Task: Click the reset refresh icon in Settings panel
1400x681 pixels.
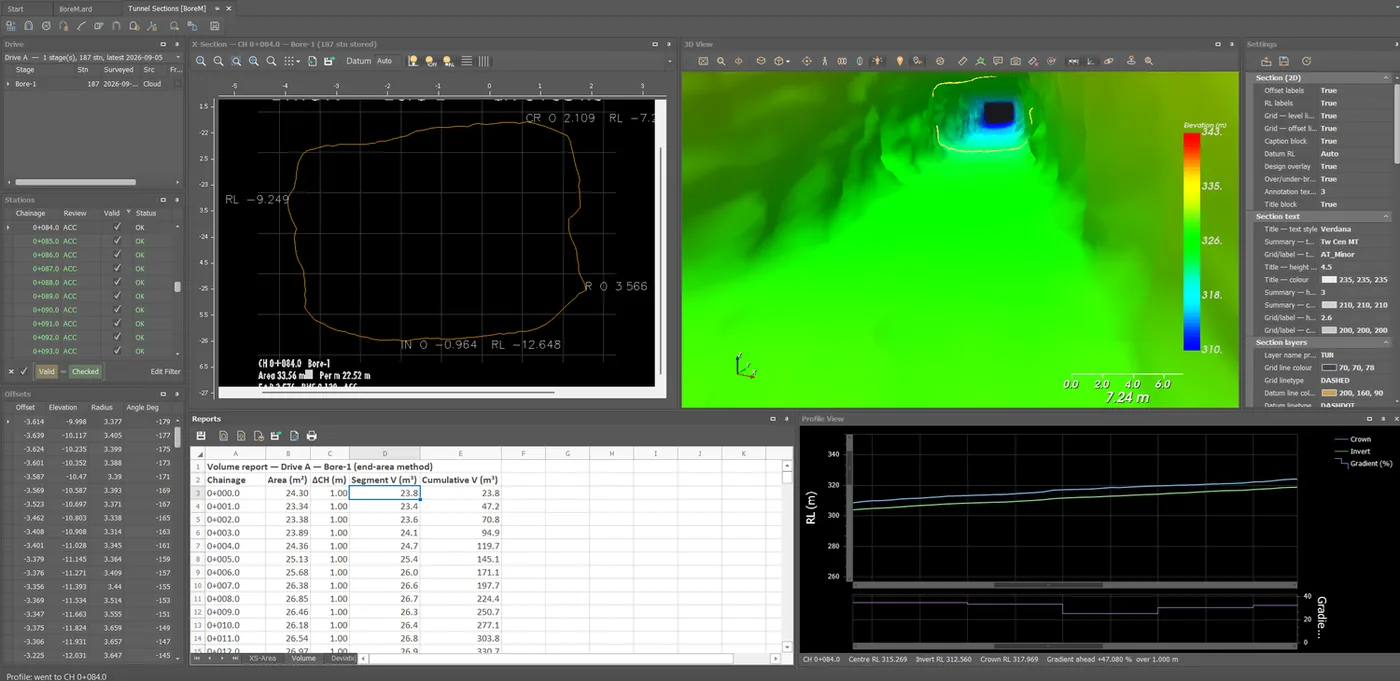Action: [1306, 61]
